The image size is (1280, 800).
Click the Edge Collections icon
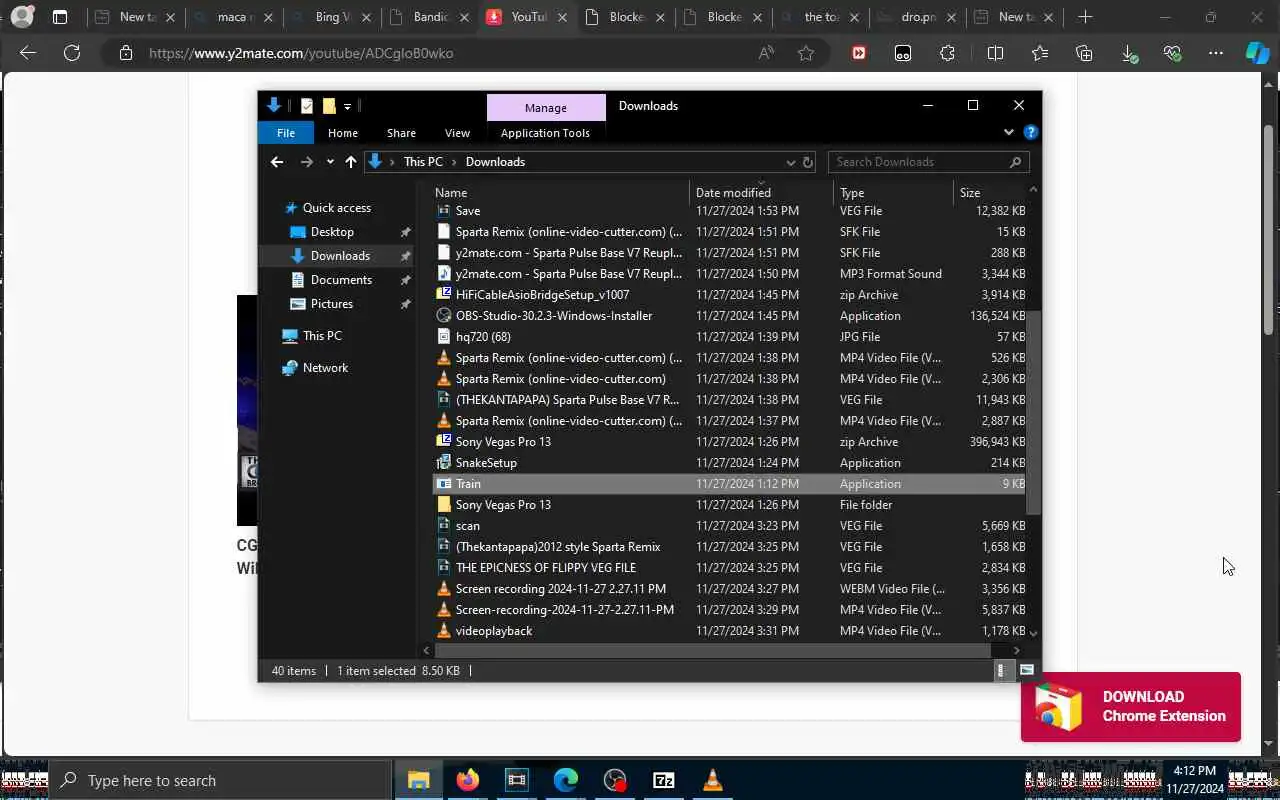1084,53
